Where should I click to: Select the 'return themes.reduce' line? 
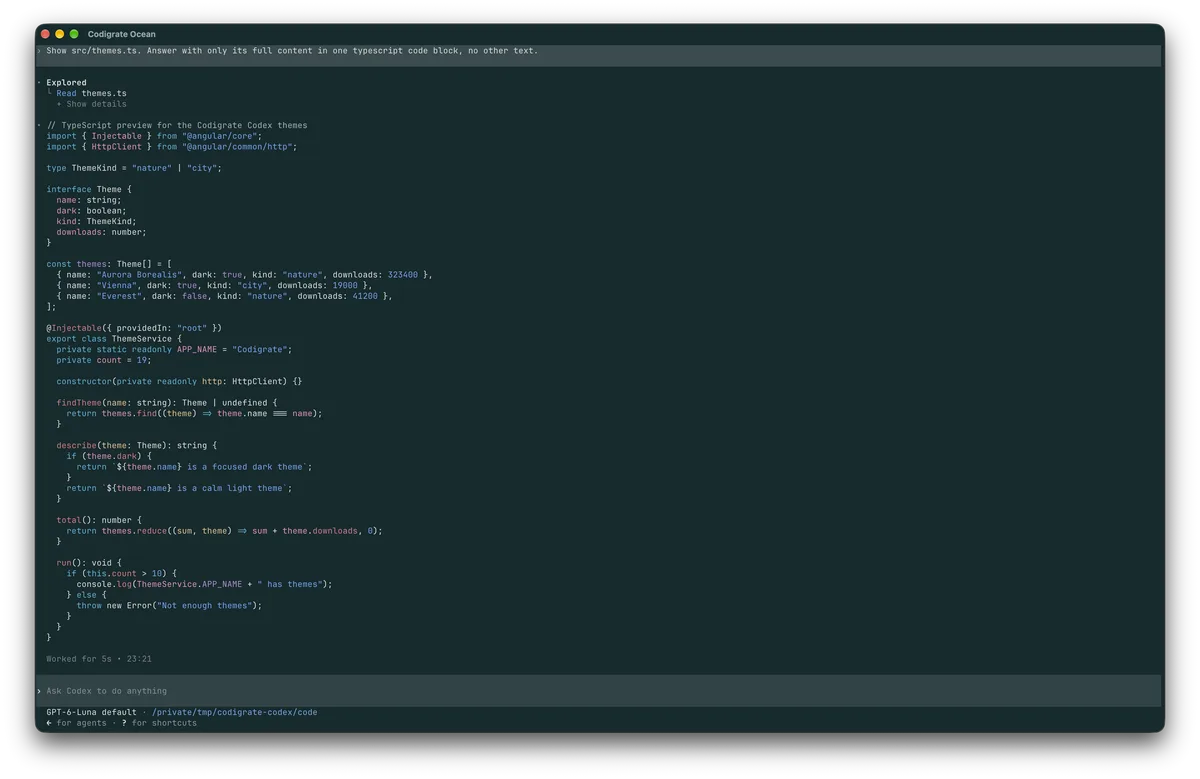coord(225,531)
